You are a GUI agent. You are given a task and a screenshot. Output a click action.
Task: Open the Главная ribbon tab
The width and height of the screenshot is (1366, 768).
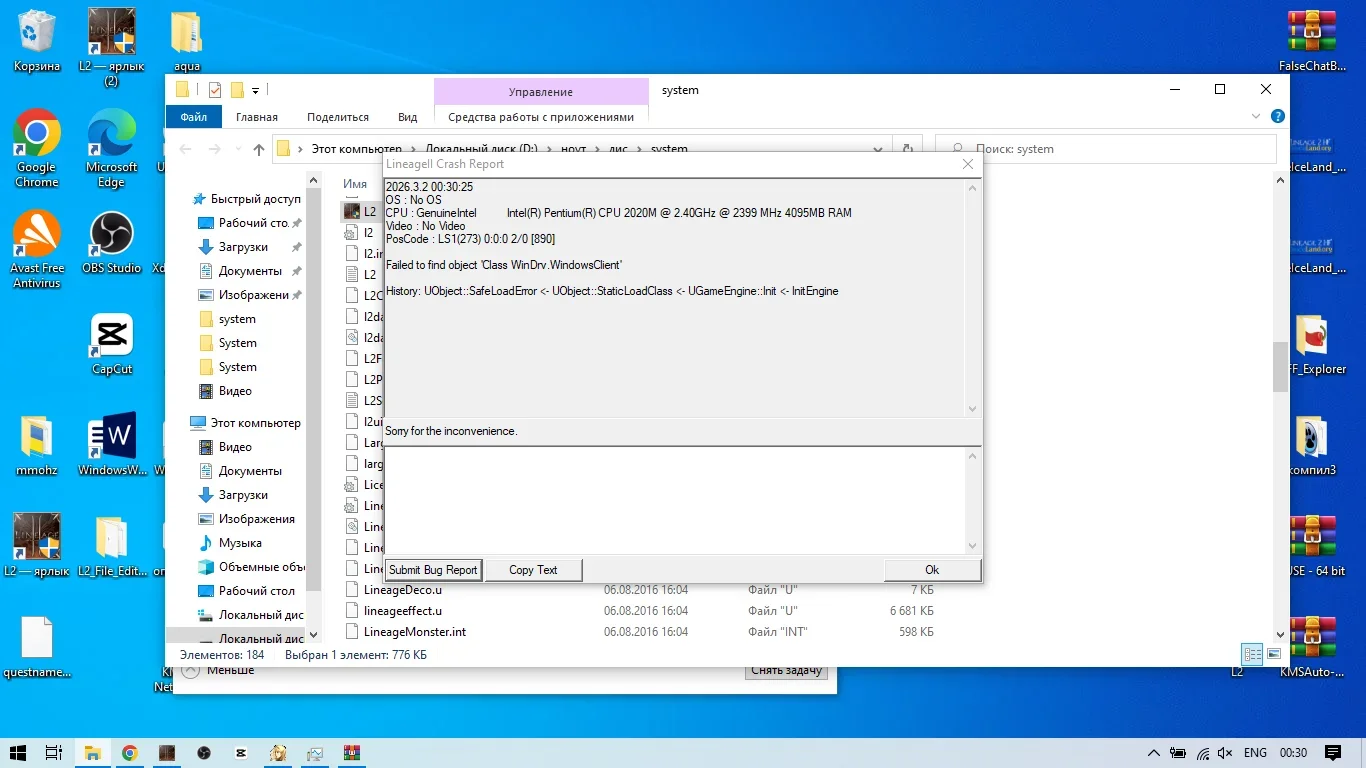pos(257,117)
